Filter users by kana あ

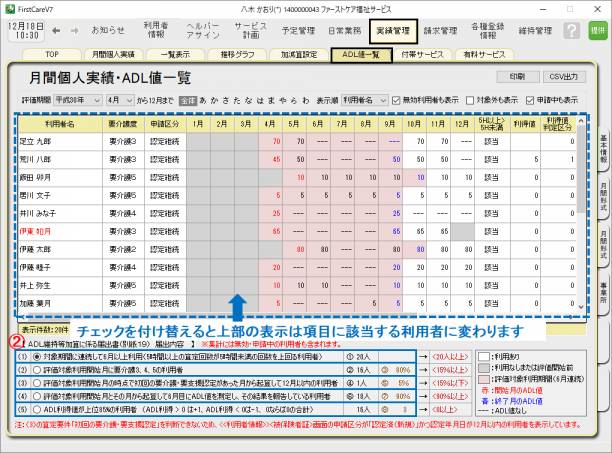coord(204,101)
